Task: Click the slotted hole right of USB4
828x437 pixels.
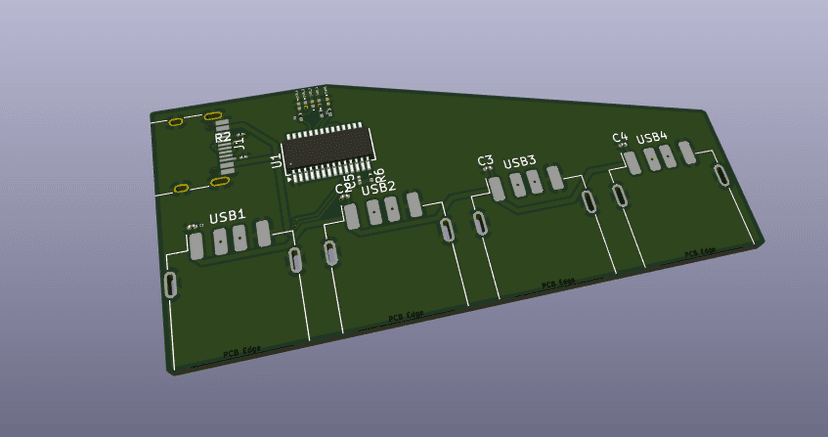Action: (x=722, y=176)
